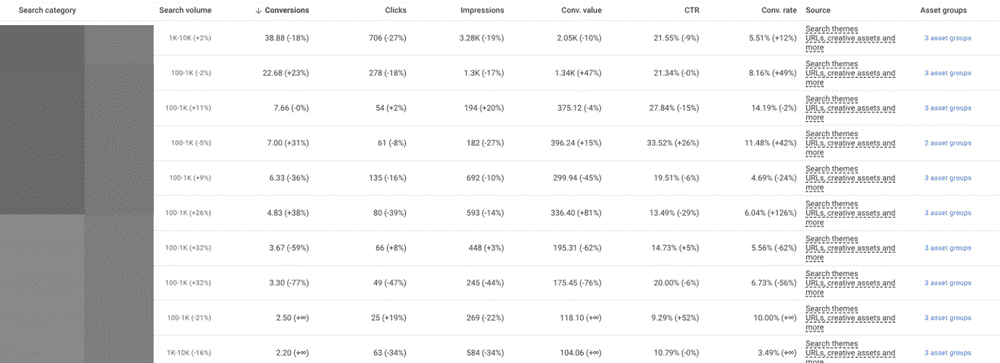Image resolution: width=1000 pixels, height=363 pixels.
Task: Open asset groups link for 3.67 conversions row
Action: pos(948,248)
